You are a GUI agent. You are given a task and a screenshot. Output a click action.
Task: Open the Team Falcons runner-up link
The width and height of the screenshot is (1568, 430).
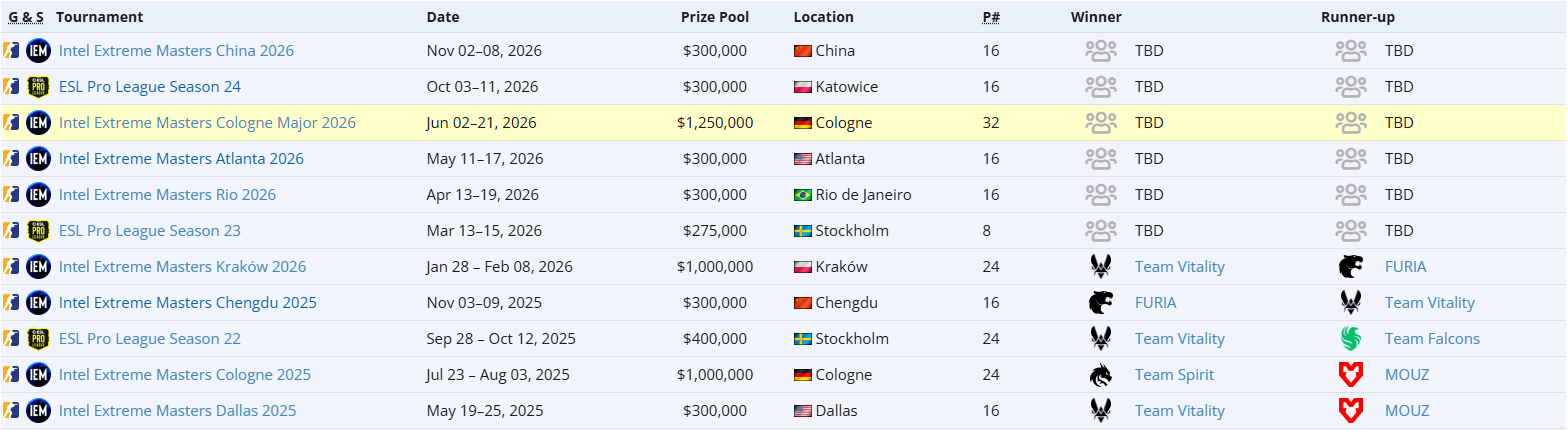1432,339
